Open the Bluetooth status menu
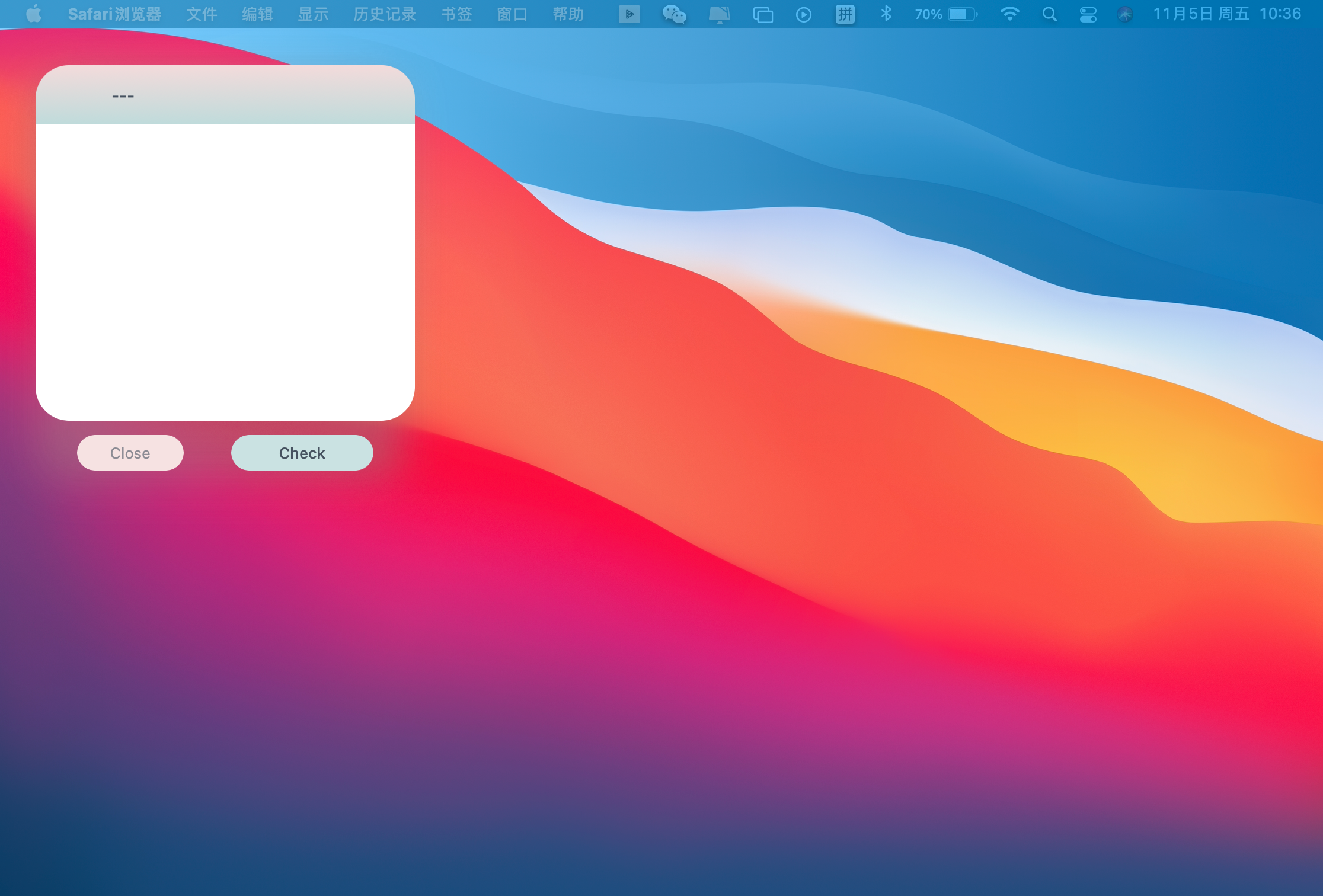 pyautogui.click(x=886, y=14)
